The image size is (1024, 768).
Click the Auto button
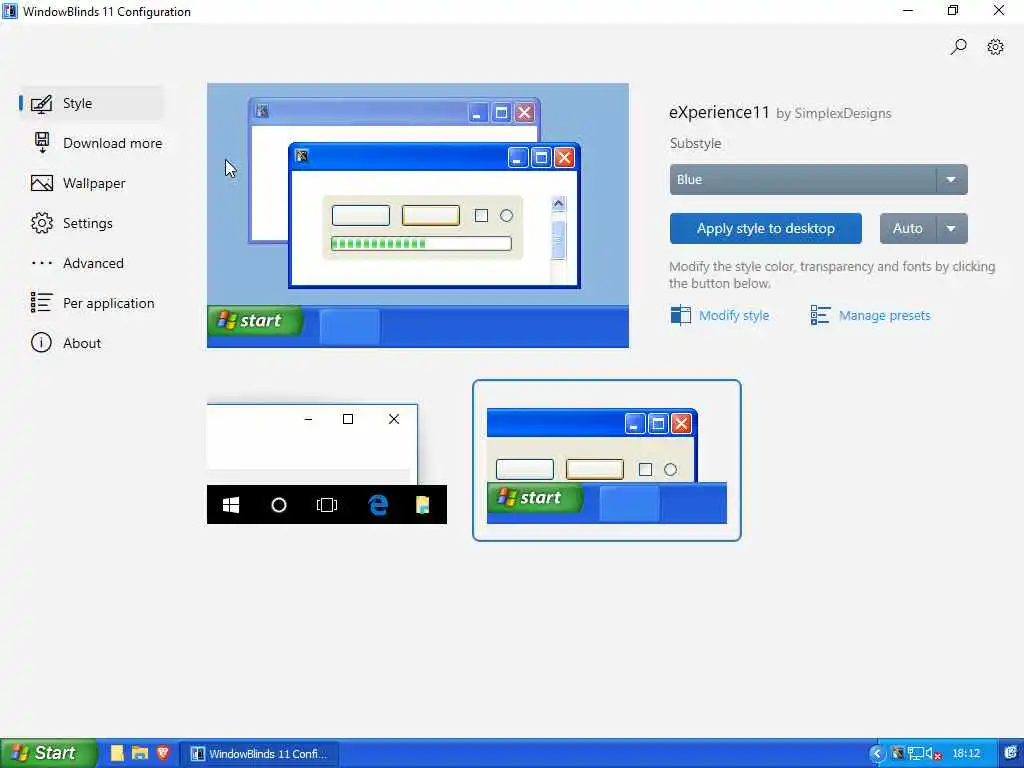coord(908,229)
